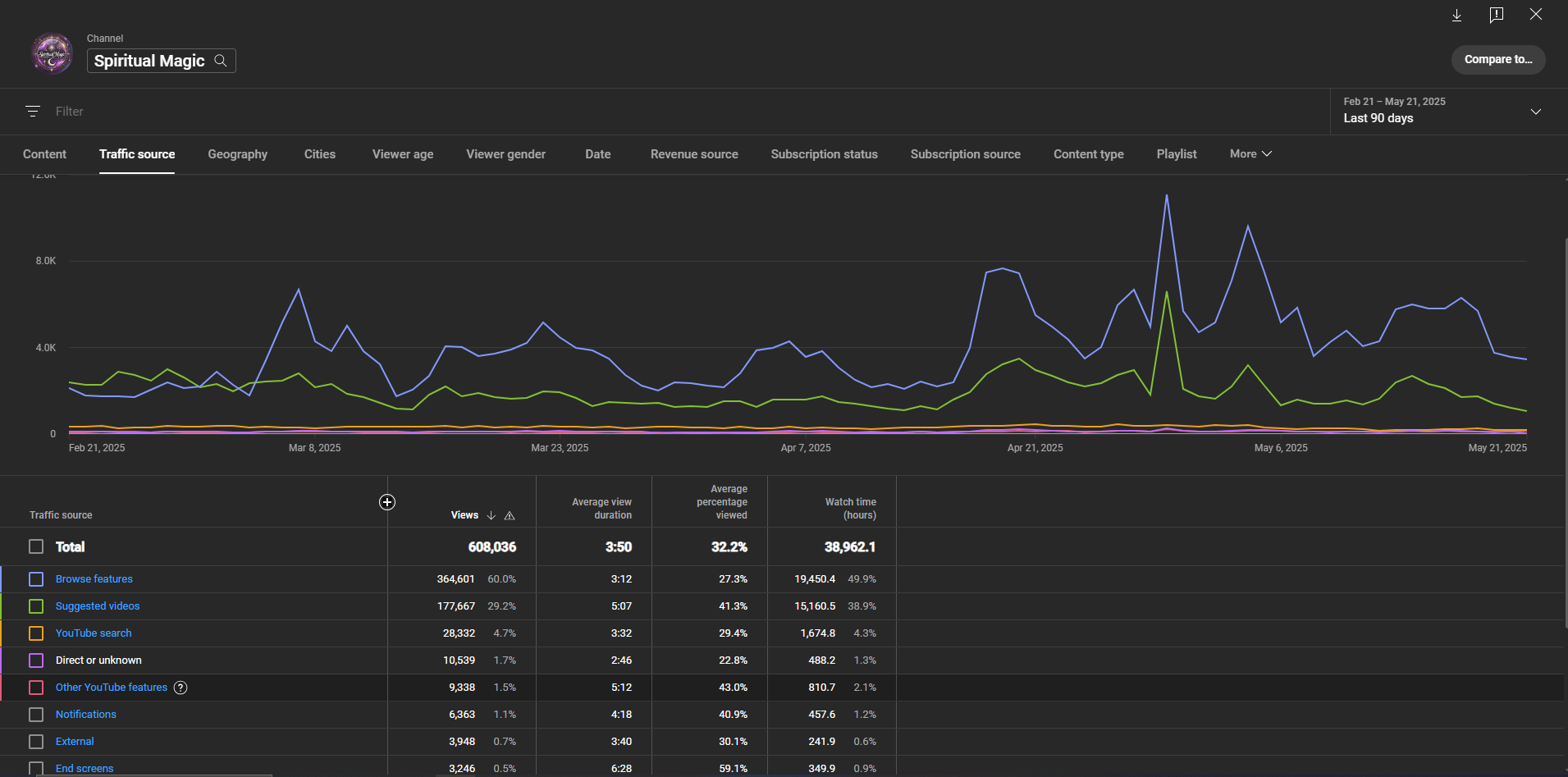Click total watch time 38,962.1
Screen dimensions: 1568x777
(x=850, y=547)
